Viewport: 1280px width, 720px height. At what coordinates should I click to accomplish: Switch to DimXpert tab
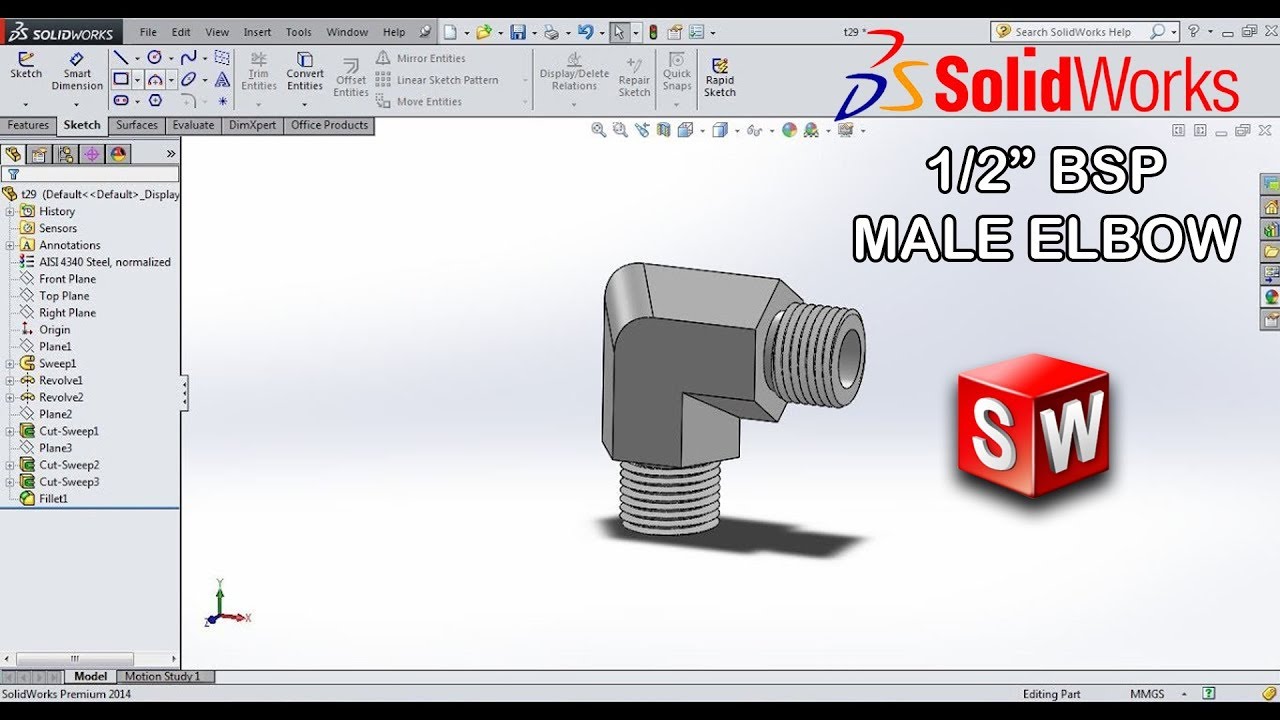coord(253,125)
